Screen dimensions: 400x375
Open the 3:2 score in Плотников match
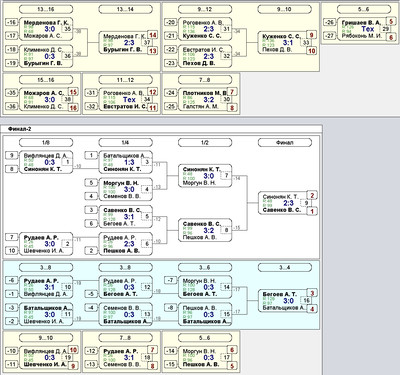point(209,99)
